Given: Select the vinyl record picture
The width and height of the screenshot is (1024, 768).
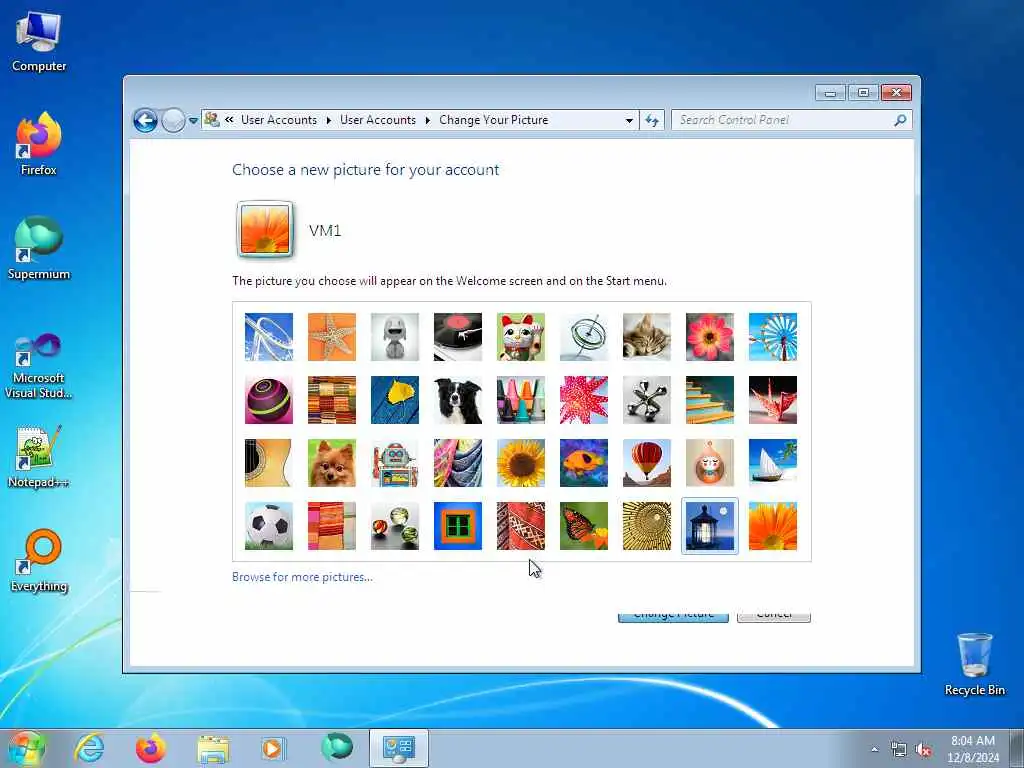Looking at the screenshot, I should point(458,337).
